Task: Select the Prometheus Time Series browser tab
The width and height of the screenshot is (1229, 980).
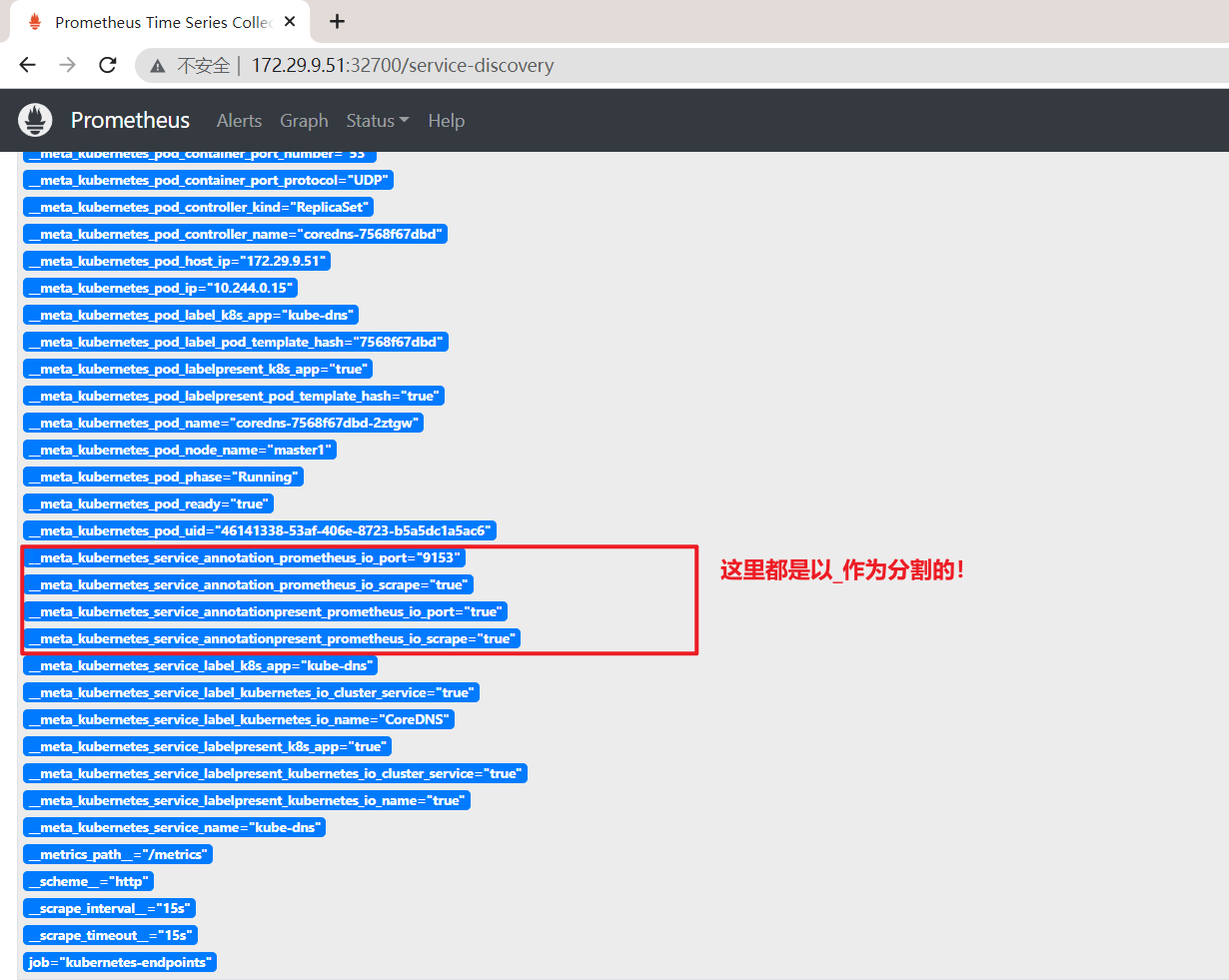Action: tap(158, 21)
